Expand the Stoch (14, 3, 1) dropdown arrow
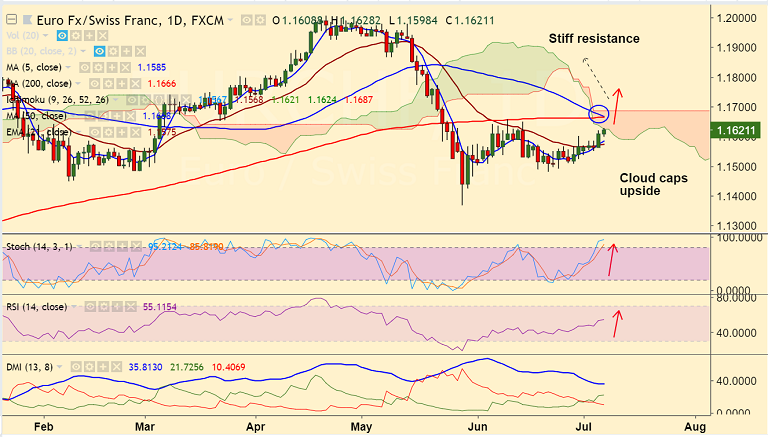The width and height of the screenshot is (768, 437). [x=79, y=246]
